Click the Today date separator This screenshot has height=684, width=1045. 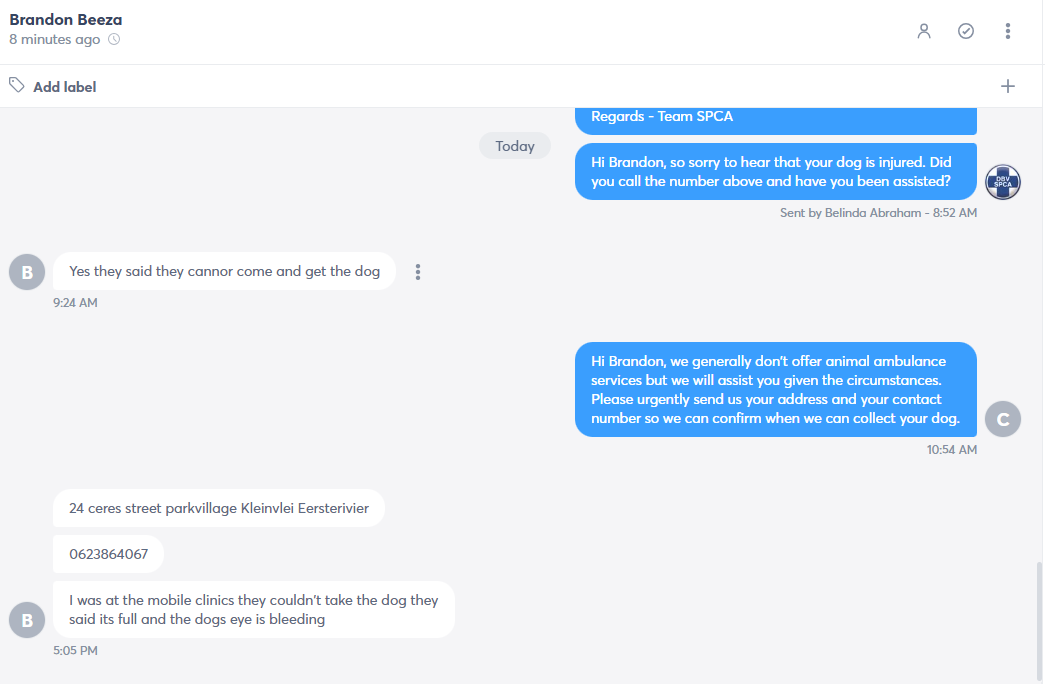[x=515, y=146]
